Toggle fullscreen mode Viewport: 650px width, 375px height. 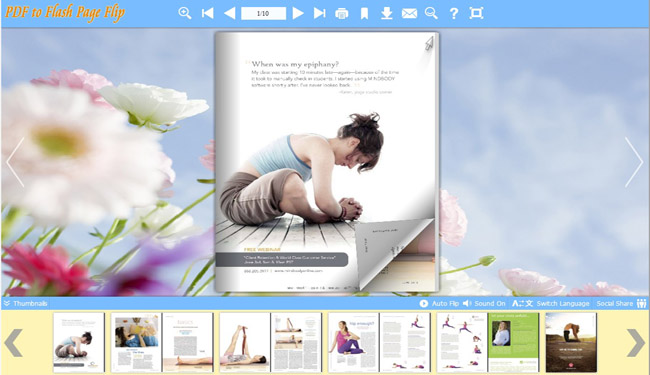(476, 13)
